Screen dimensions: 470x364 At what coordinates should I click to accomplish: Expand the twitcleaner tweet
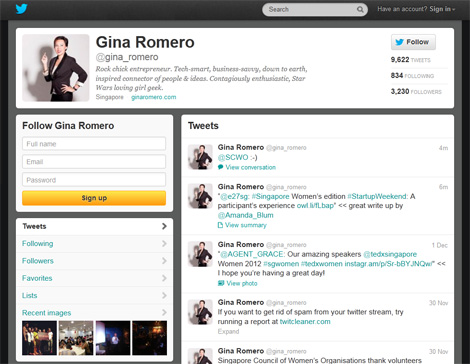(x=228, y=331)
